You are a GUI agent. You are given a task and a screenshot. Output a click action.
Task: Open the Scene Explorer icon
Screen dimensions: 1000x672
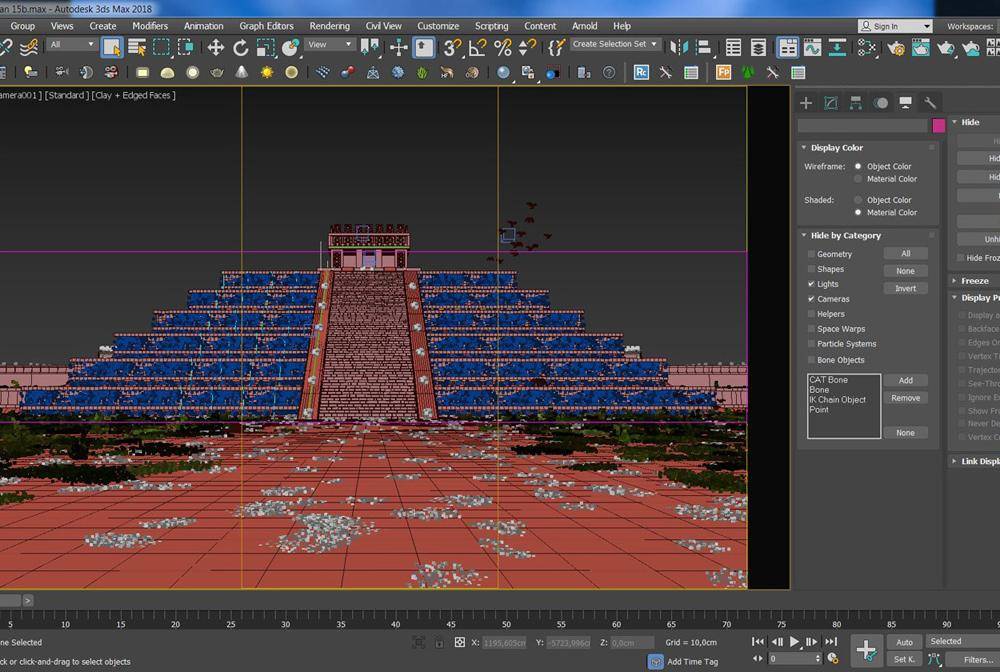click(x=733, y=47)
